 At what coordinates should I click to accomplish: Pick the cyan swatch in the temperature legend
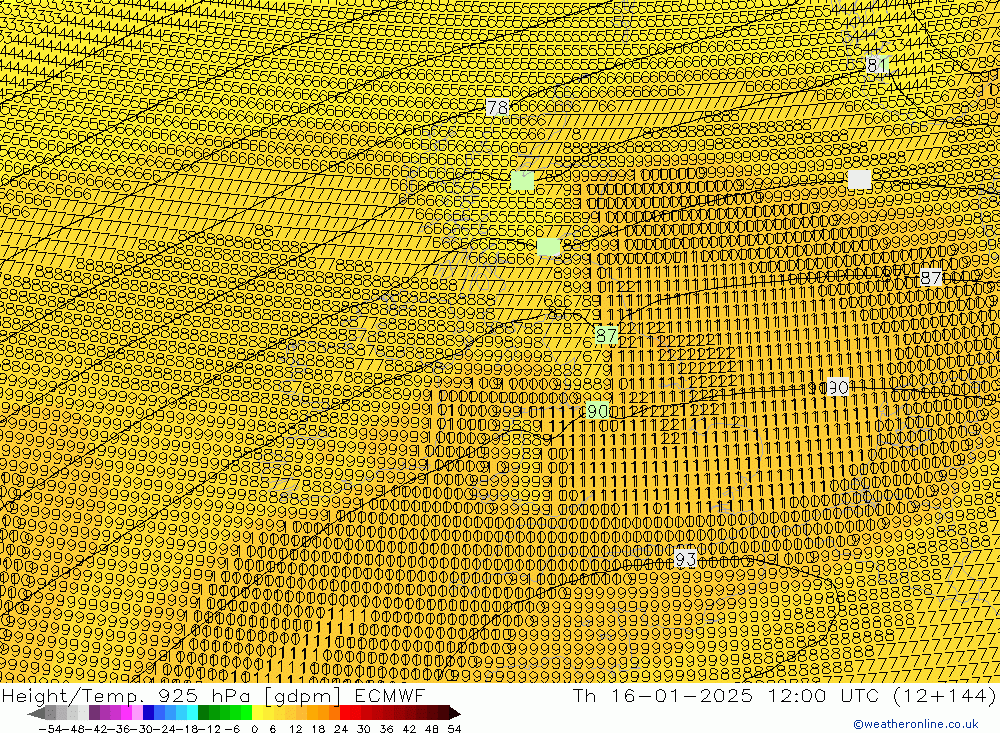(x=192, y=713)
